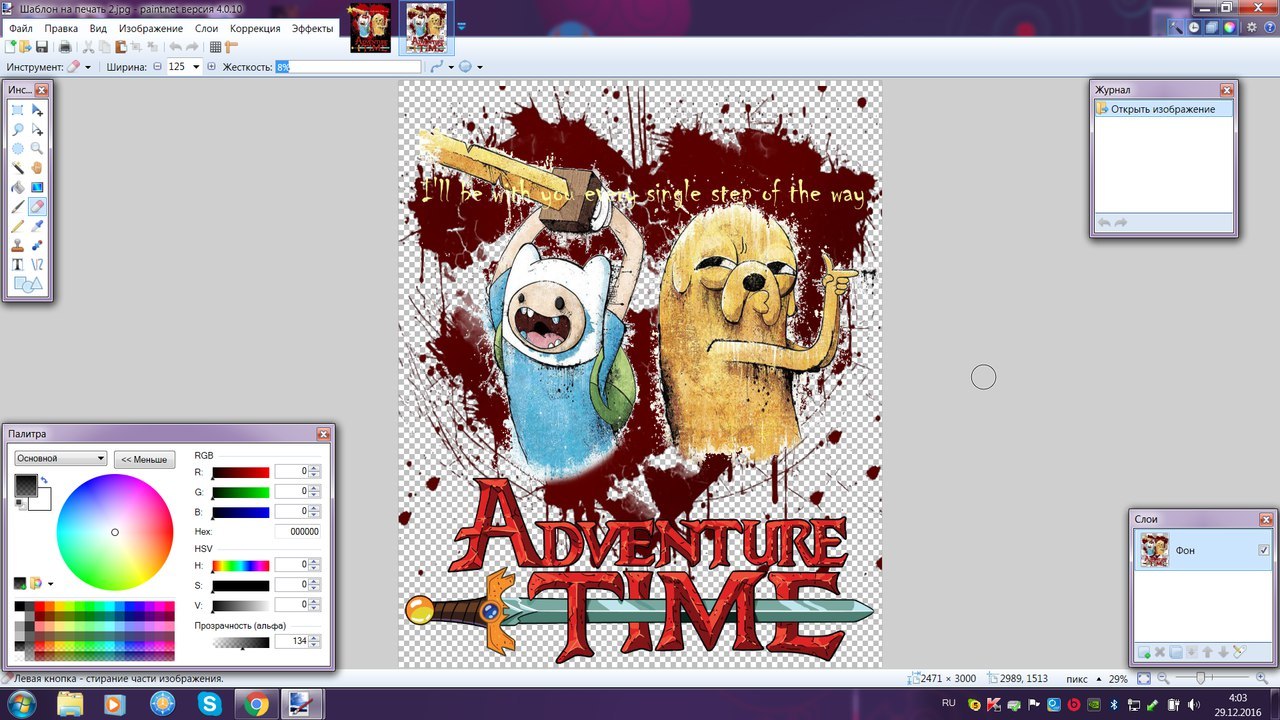Screen dimensions: 1280x720
Task: Open the Settings gear icon
Action: pyautogui.click(x=1252, y=28)
